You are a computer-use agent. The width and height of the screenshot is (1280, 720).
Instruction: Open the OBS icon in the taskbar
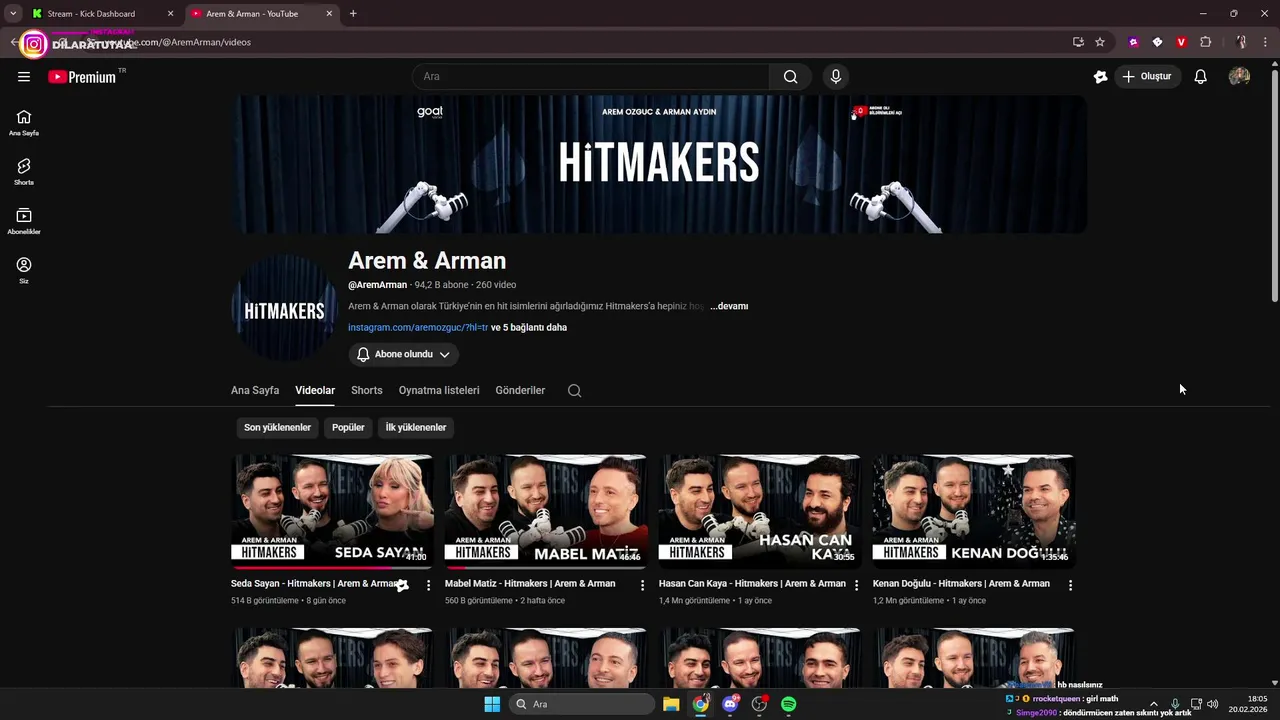coord(759,704)
